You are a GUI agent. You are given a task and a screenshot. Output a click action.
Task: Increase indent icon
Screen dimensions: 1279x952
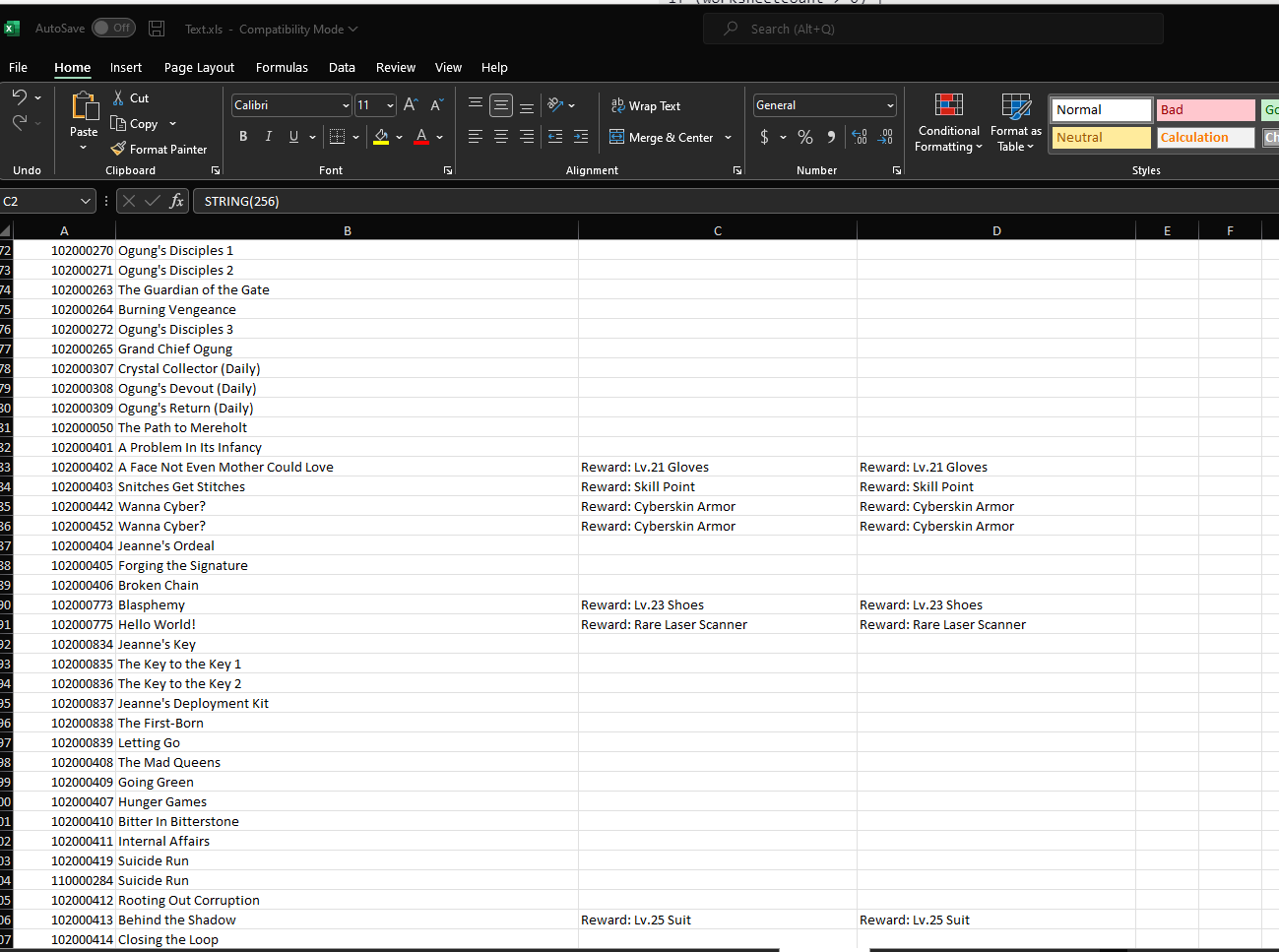coord(581,137)
